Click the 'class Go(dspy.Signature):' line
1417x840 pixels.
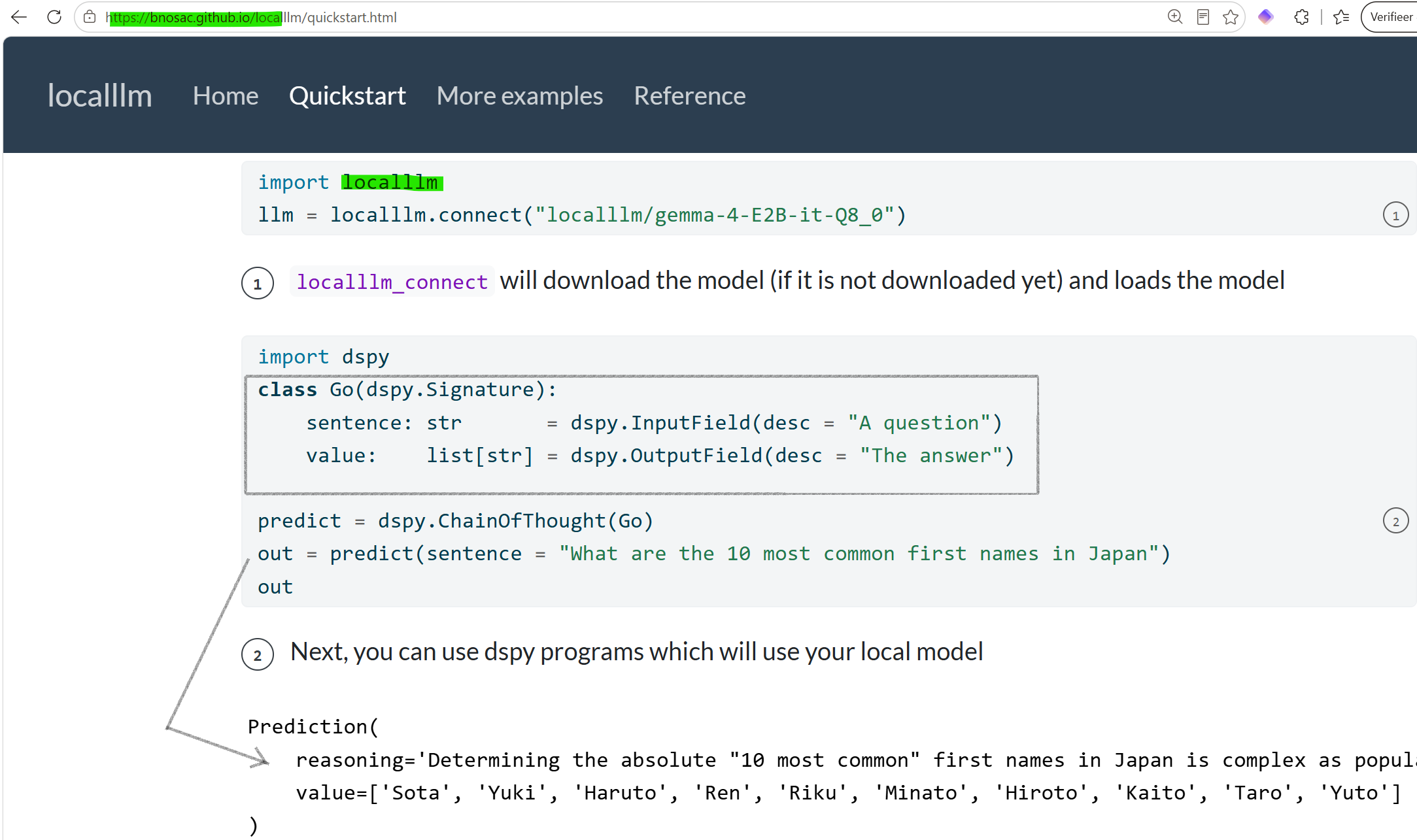coord(407,390)
